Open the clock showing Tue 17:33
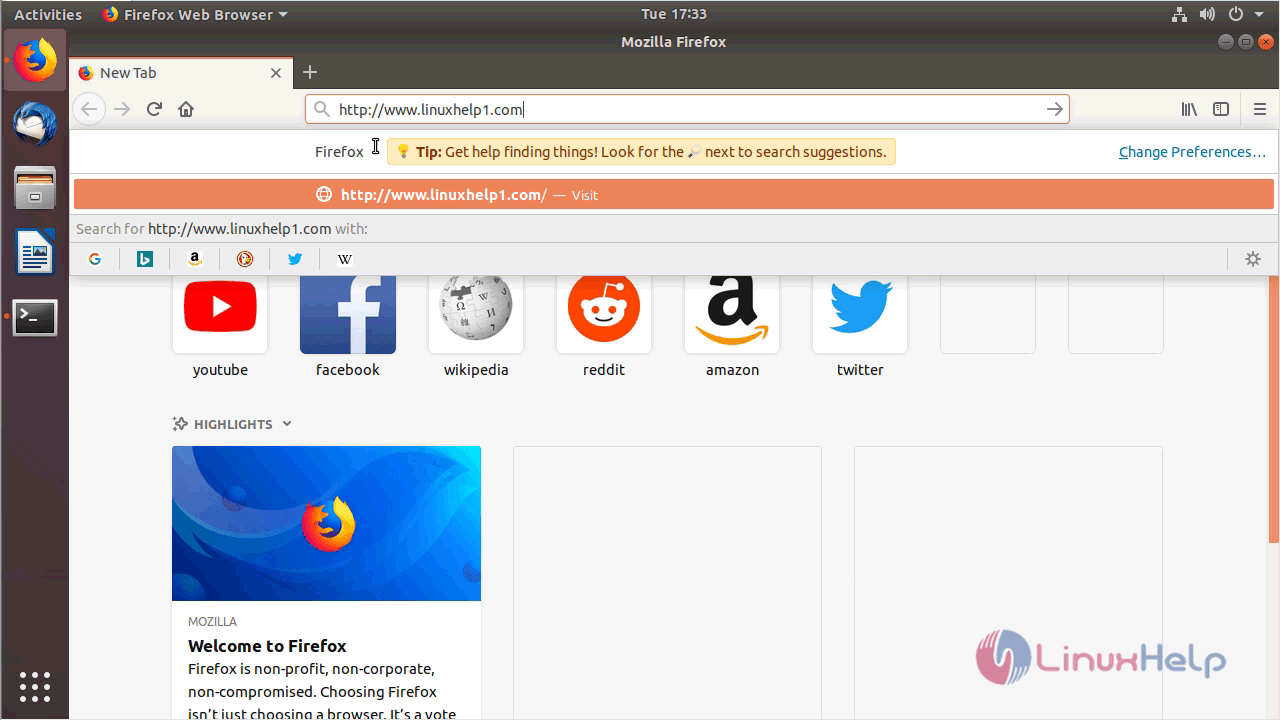Viewport: 1280px width, 720px height. click(674, 14)
